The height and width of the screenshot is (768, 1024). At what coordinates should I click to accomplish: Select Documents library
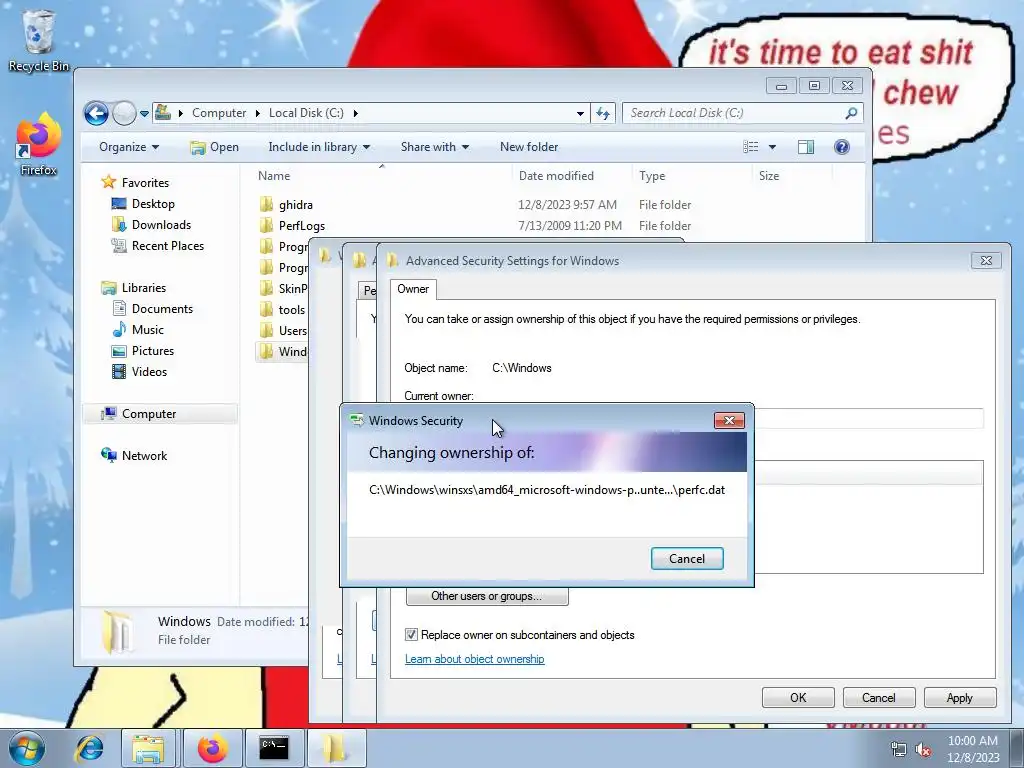coord(162,308)
